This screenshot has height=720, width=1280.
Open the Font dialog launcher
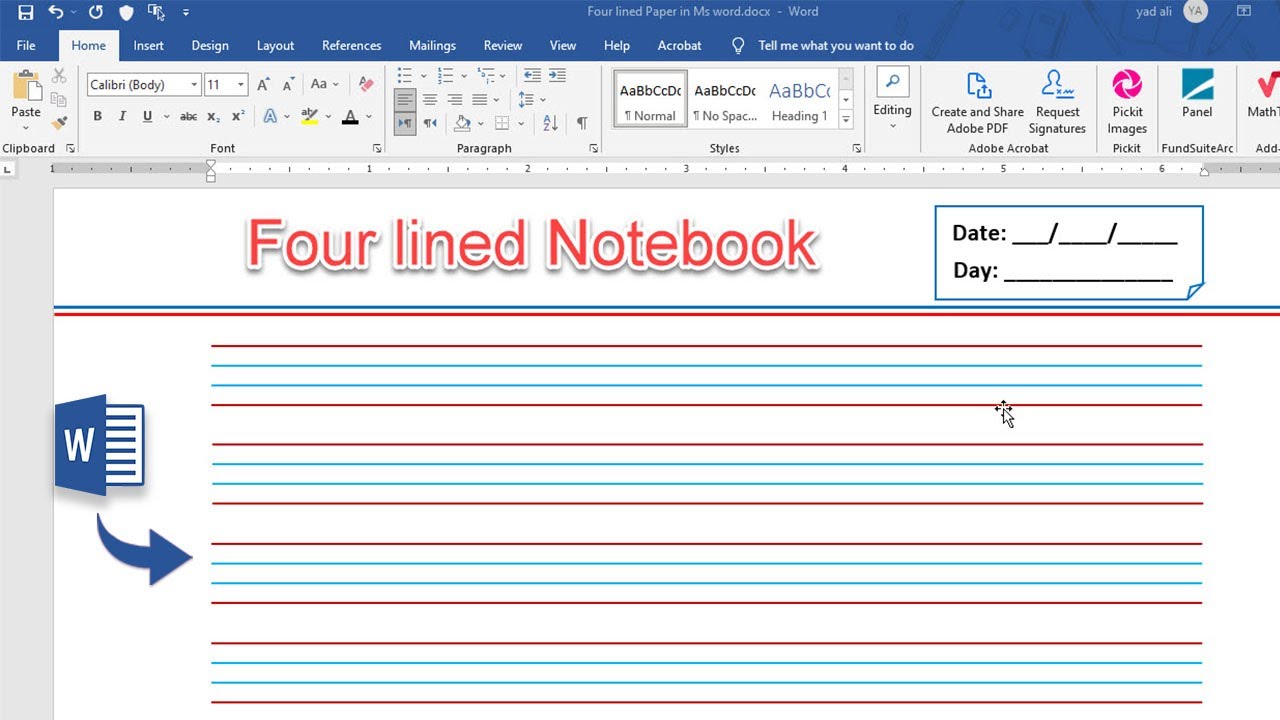[377, 148]
